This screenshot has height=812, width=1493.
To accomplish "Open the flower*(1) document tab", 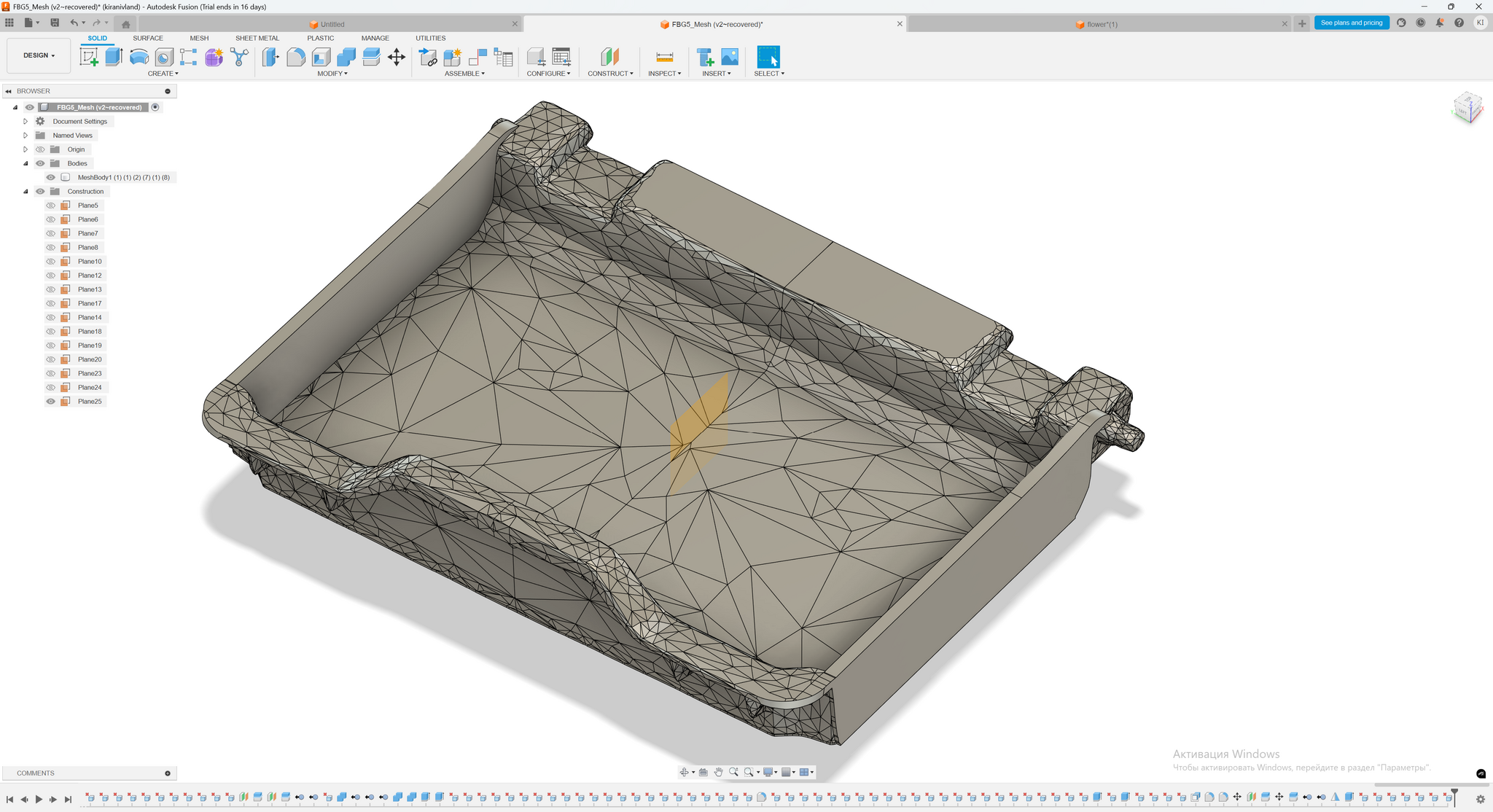I will point(1101,24).
